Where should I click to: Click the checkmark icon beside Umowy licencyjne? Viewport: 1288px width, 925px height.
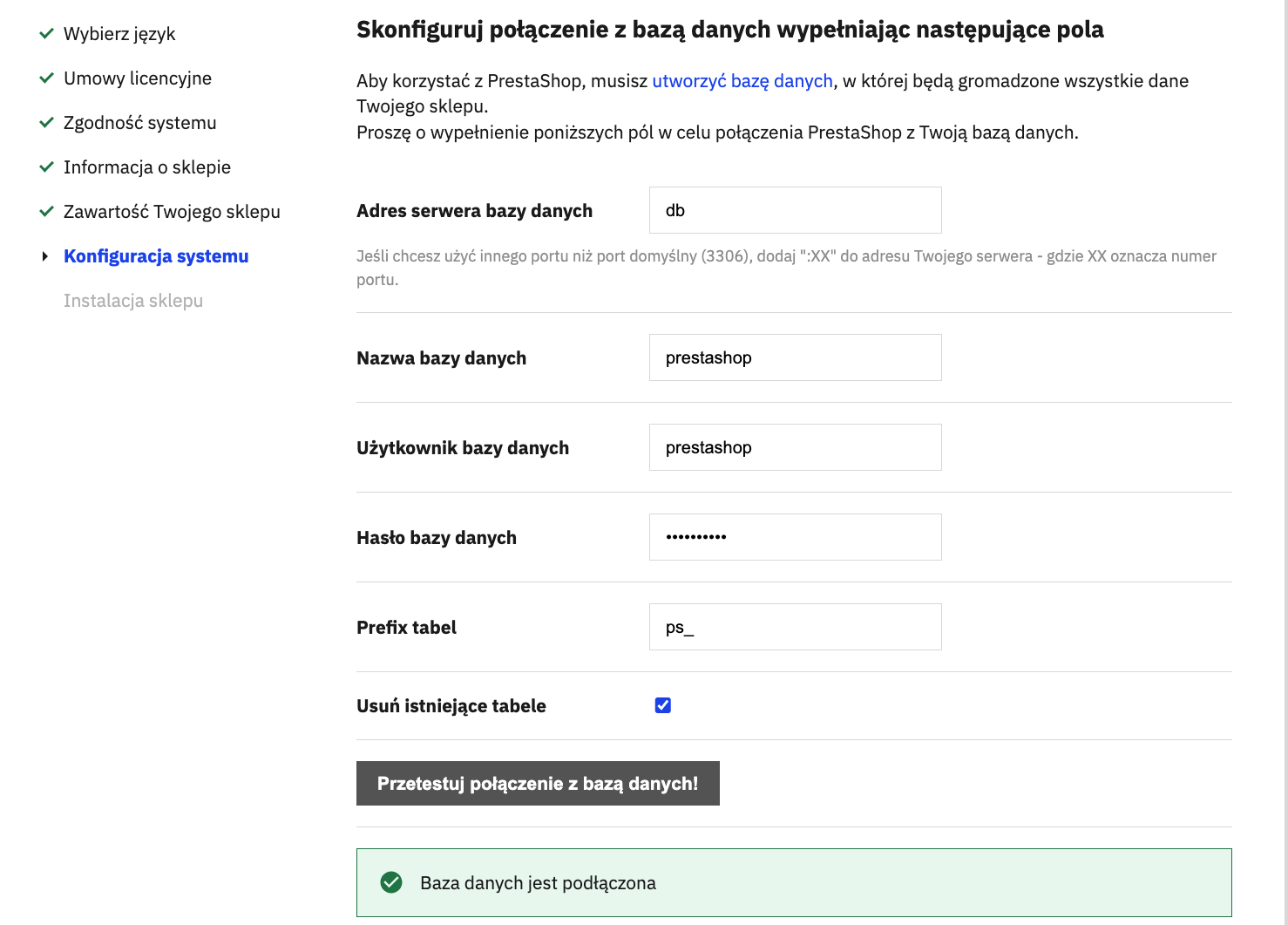pyautogui.click(x=47, y=78)
